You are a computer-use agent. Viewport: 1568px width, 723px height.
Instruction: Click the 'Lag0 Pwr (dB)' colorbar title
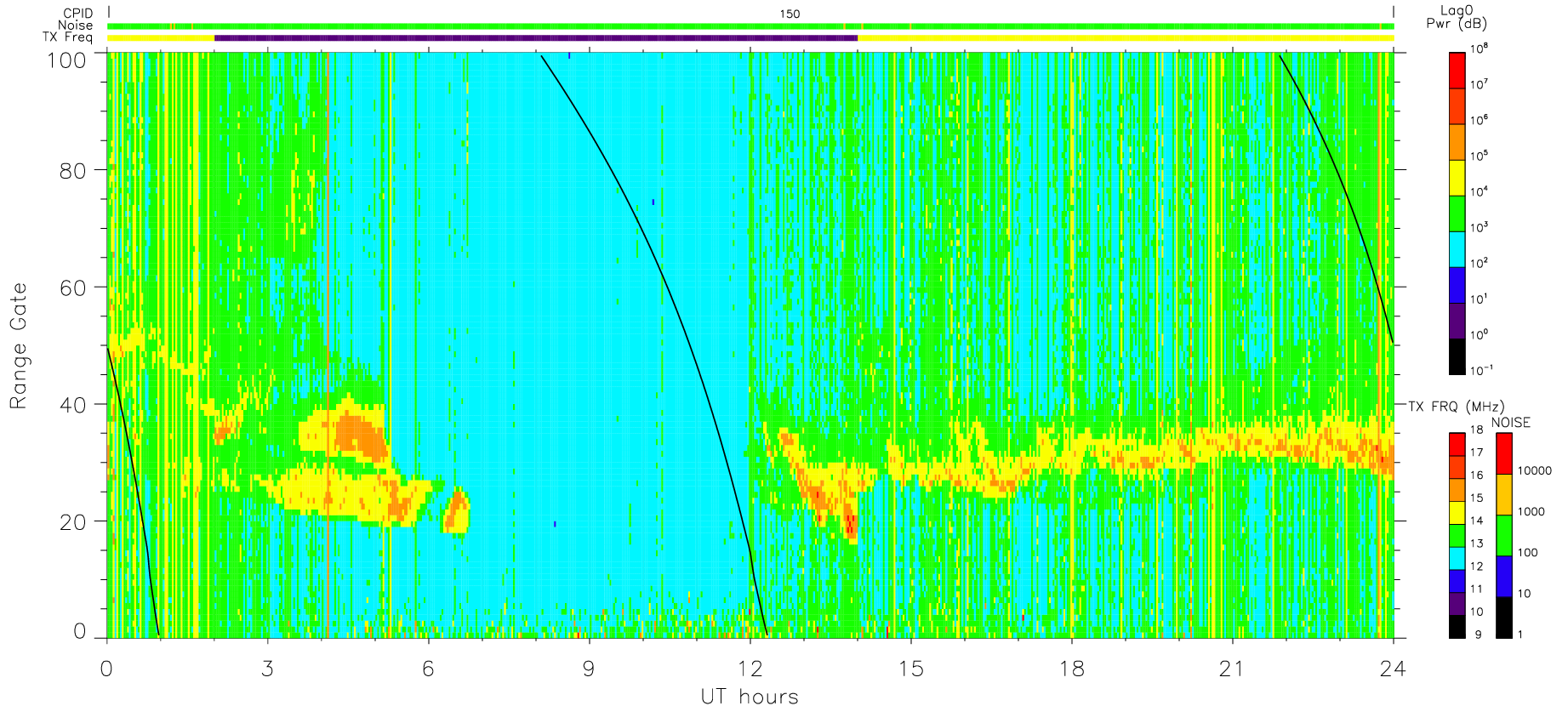1457,17
